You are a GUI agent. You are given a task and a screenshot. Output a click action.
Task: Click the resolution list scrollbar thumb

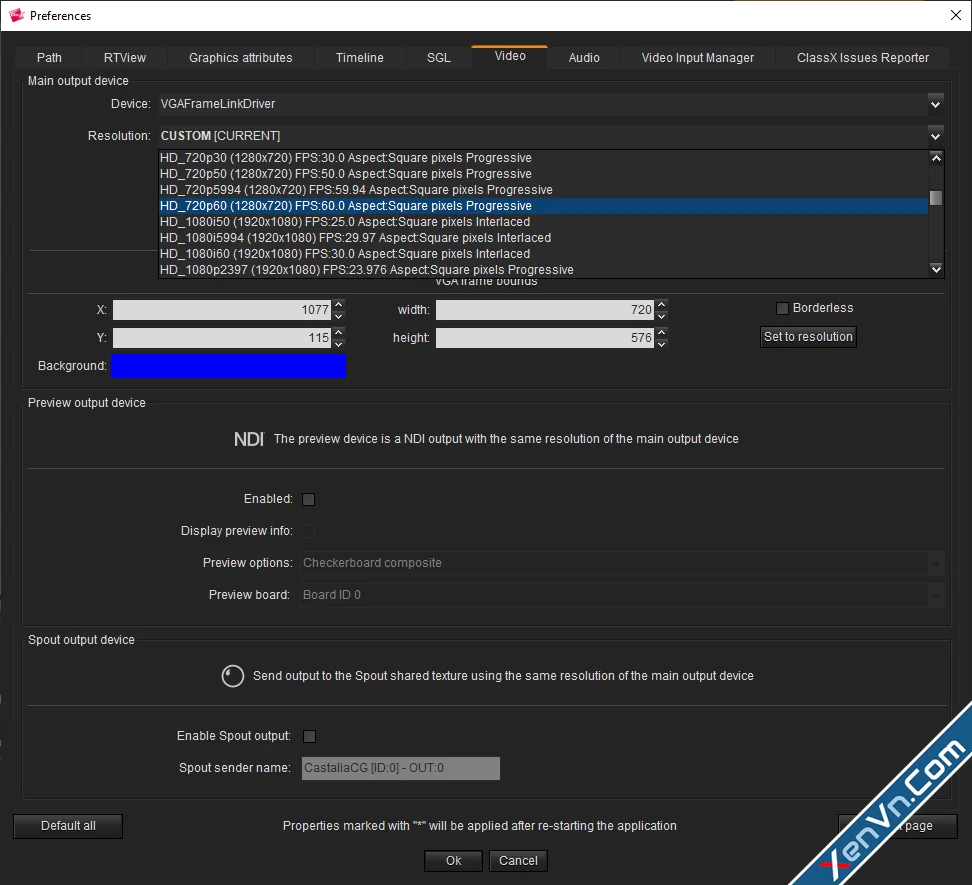[936, 198]
